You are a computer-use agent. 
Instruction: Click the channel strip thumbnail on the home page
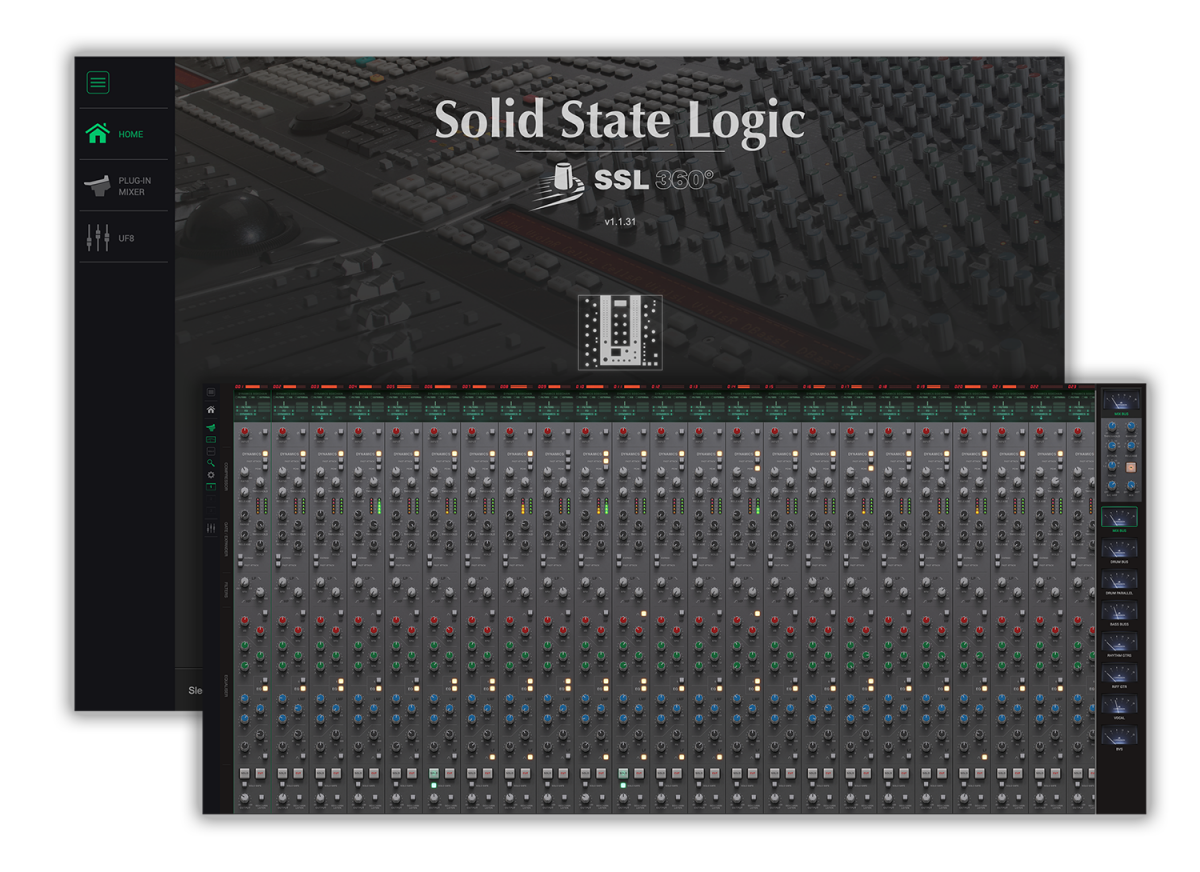tap(620, 332)
